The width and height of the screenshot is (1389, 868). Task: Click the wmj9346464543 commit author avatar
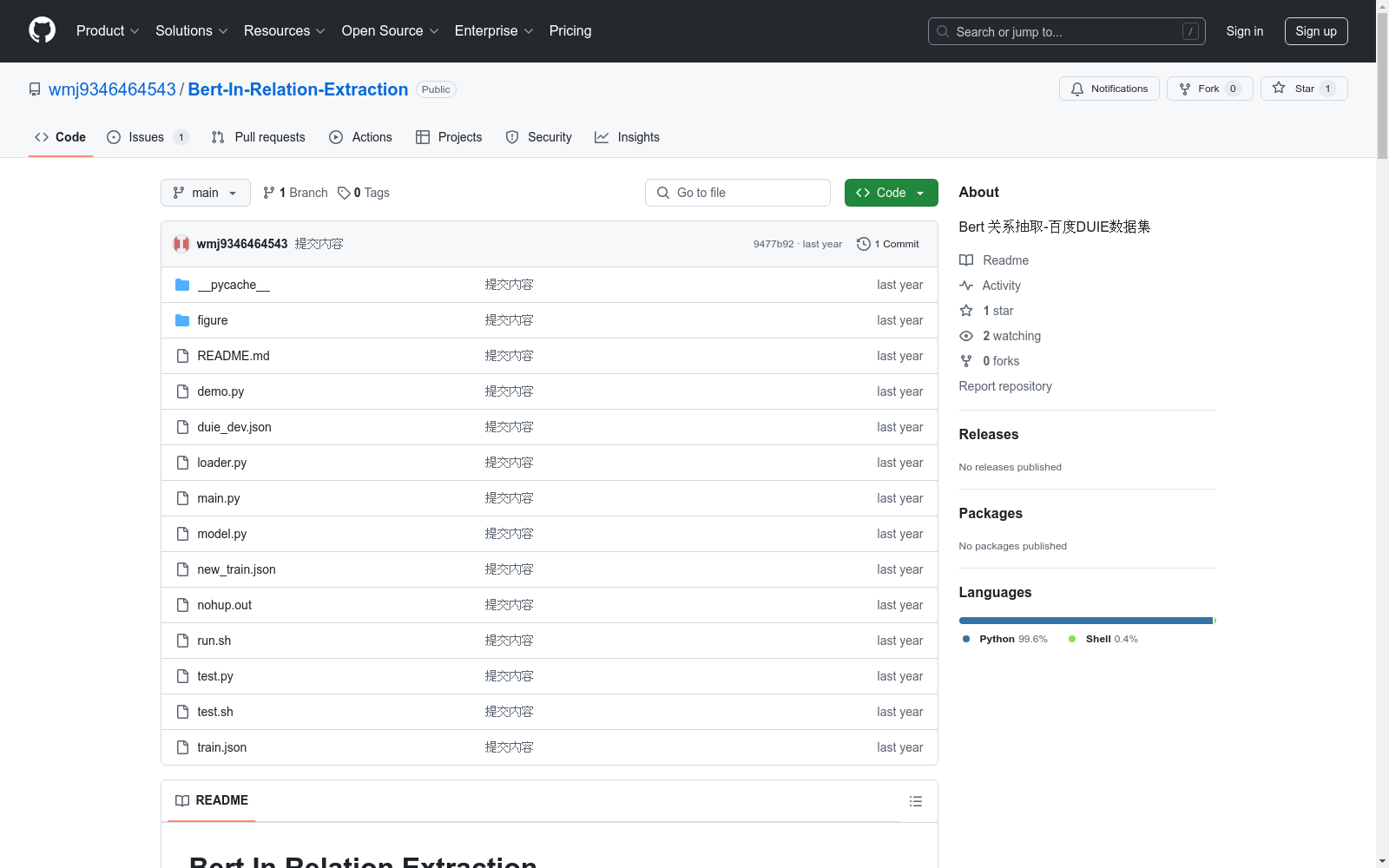181,244
